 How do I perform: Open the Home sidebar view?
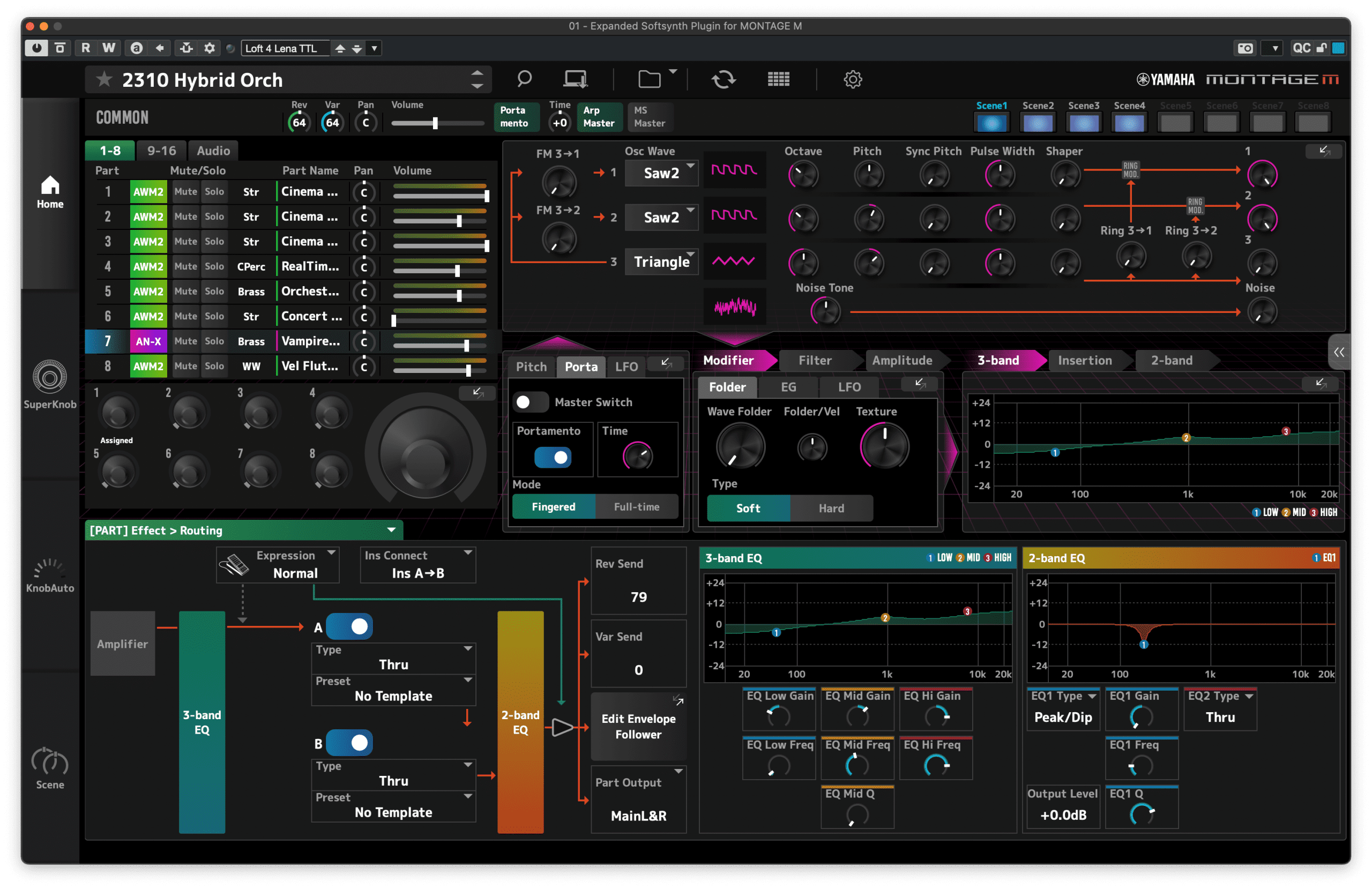pyautogui.click(x=50, y=192)
